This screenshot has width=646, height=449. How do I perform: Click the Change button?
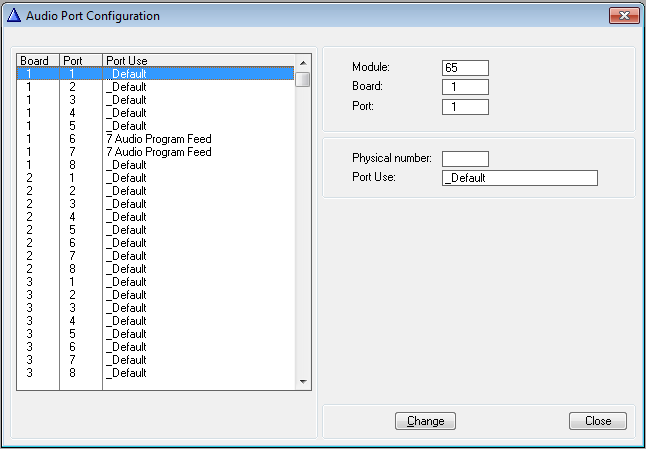pyautogui.click(x=425, y=421)
